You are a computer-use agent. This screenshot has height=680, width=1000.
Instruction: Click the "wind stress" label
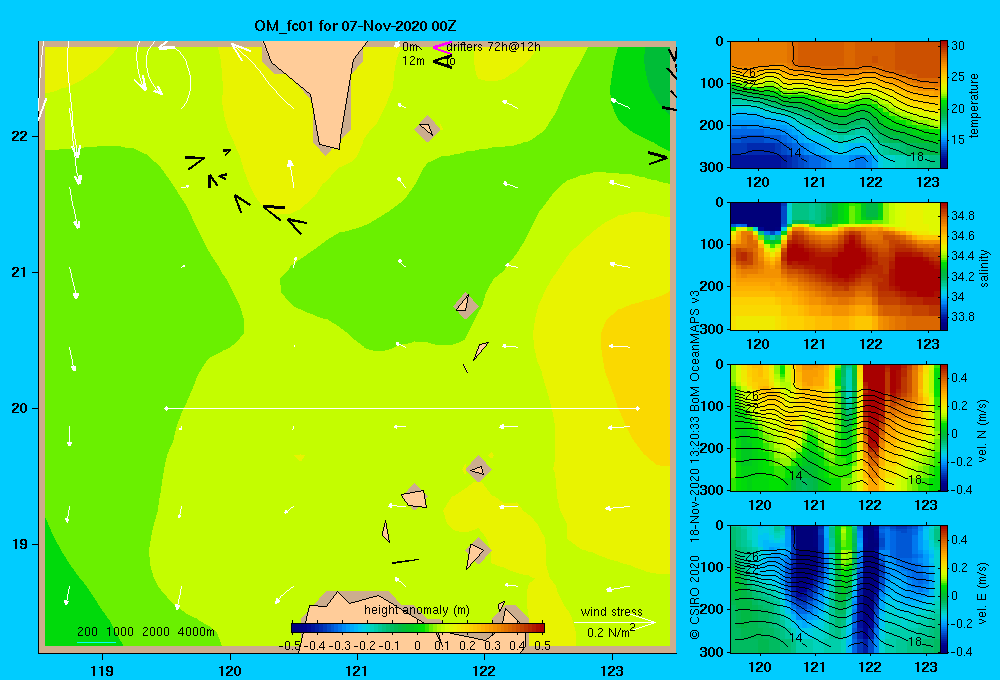(612, 612)
